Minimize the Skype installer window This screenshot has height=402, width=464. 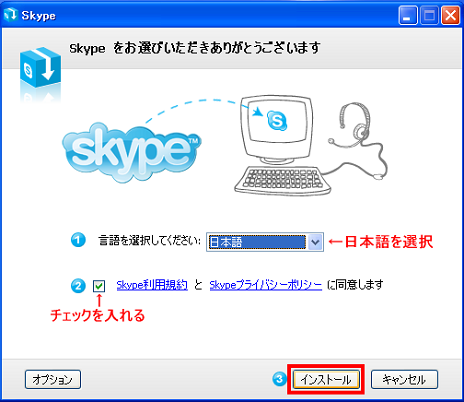click(x=408, y=15)
